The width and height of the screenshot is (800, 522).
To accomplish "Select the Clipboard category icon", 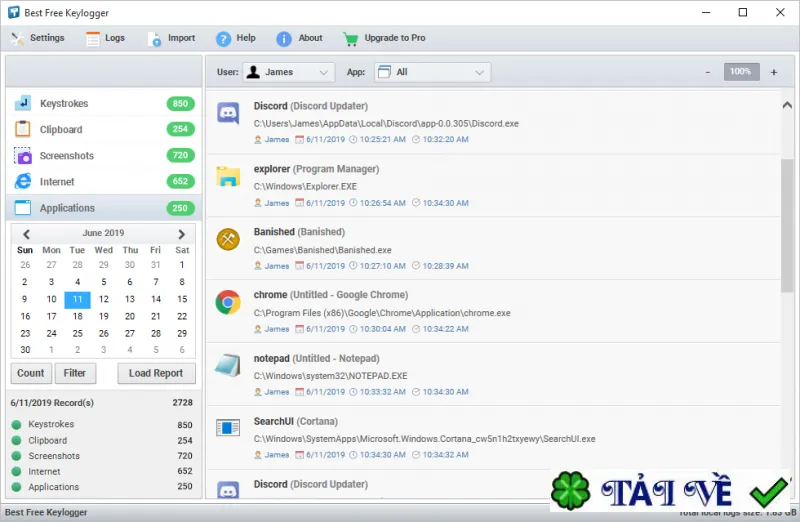I will [22, 129].
